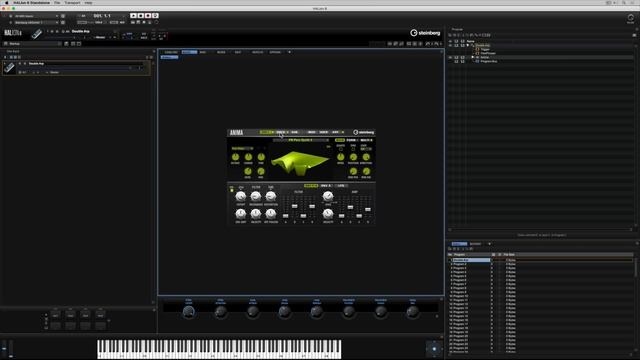Open the audio output device dropdown
640x360 pixels.
(36, 22)
